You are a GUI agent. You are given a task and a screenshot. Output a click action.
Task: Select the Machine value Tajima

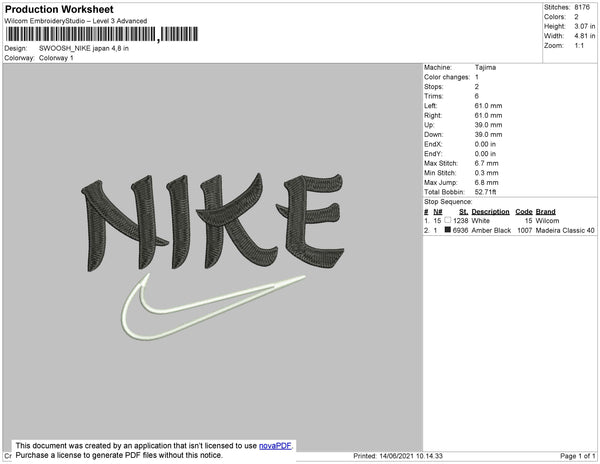(485, 67)
